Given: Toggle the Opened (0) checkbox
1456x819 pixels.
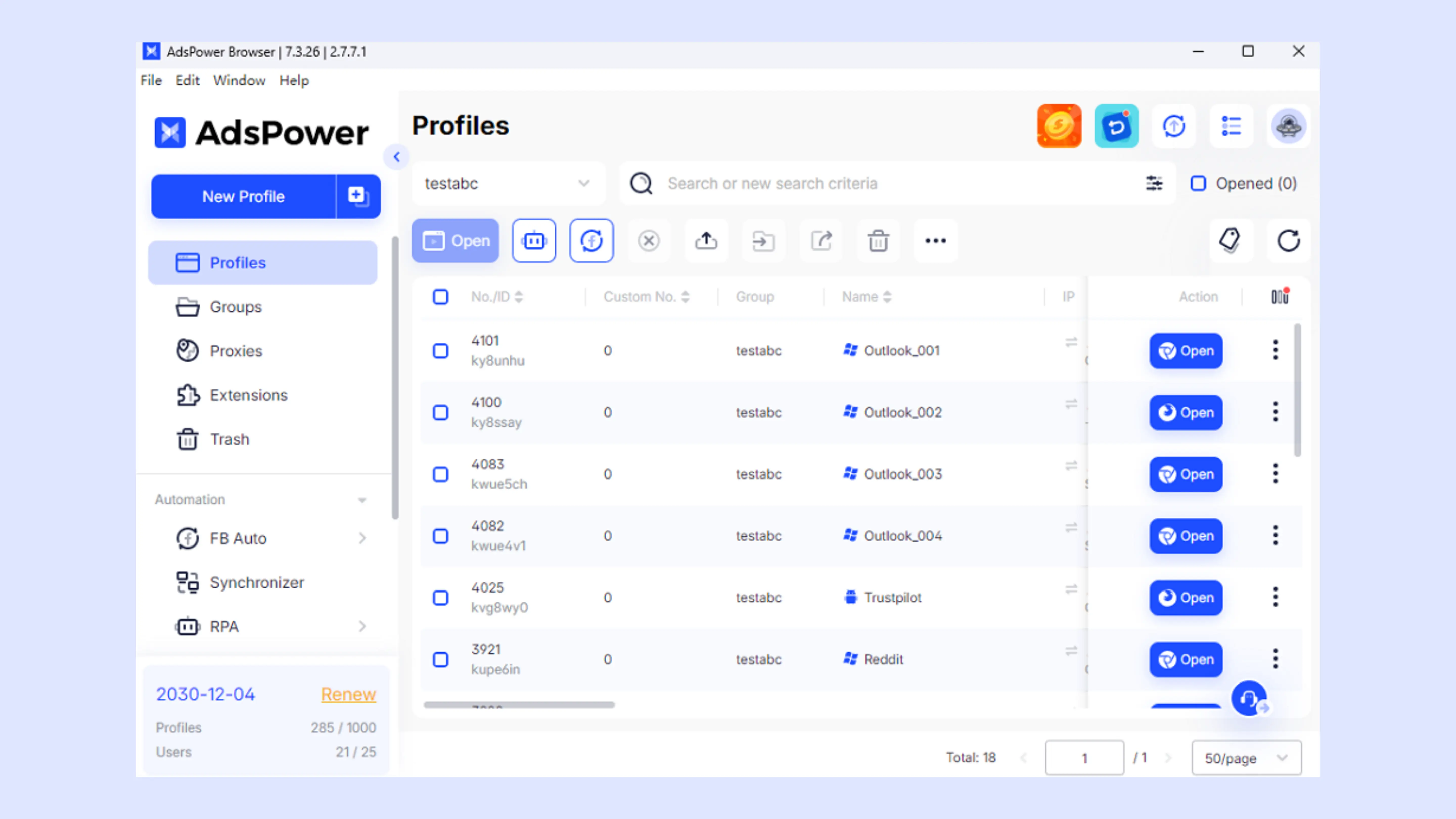Looking at the screenshot, I should coord(1198,184).
